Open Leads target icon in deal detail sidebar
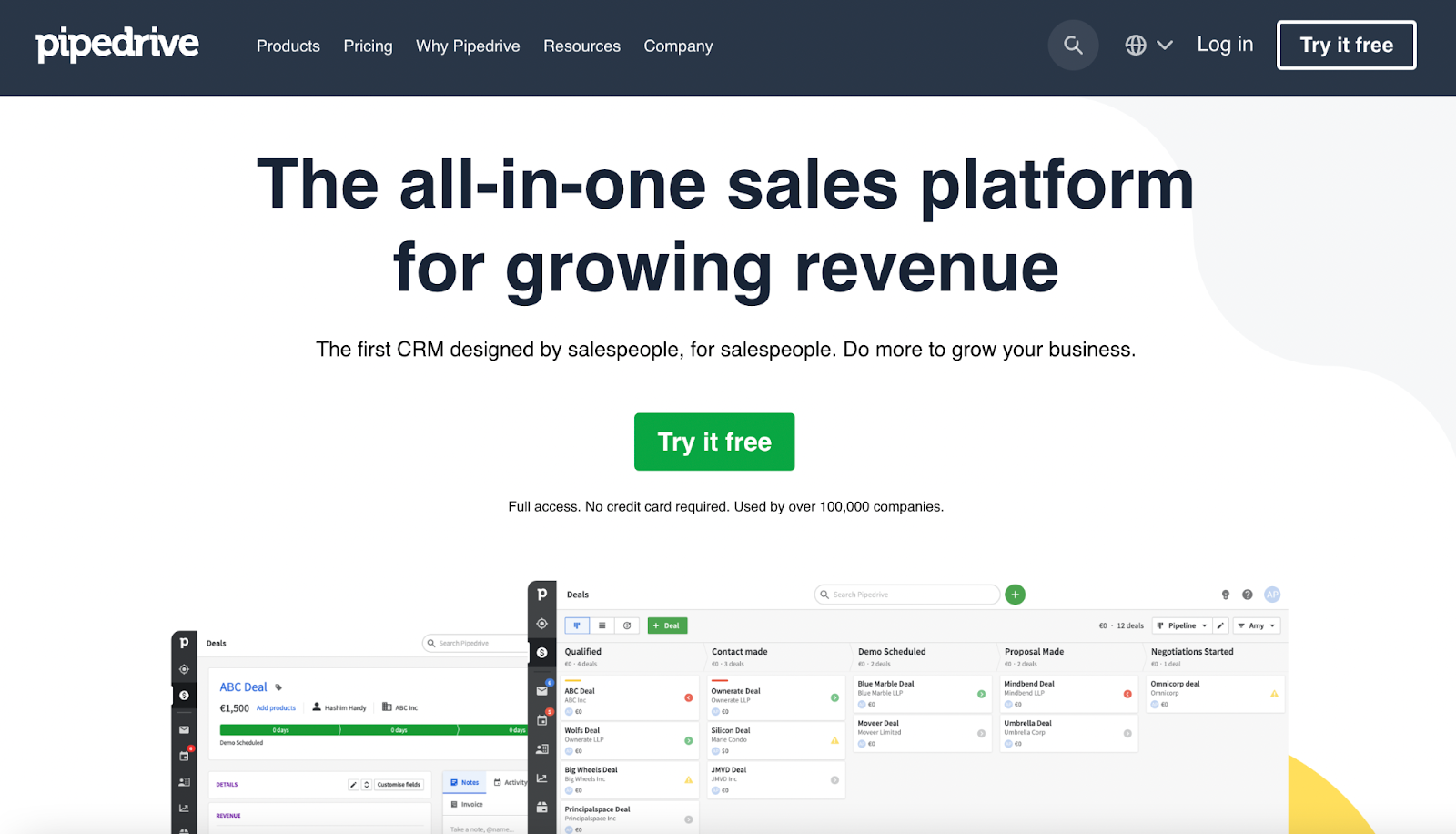The image size is (1456, 834). pos(184,669)
